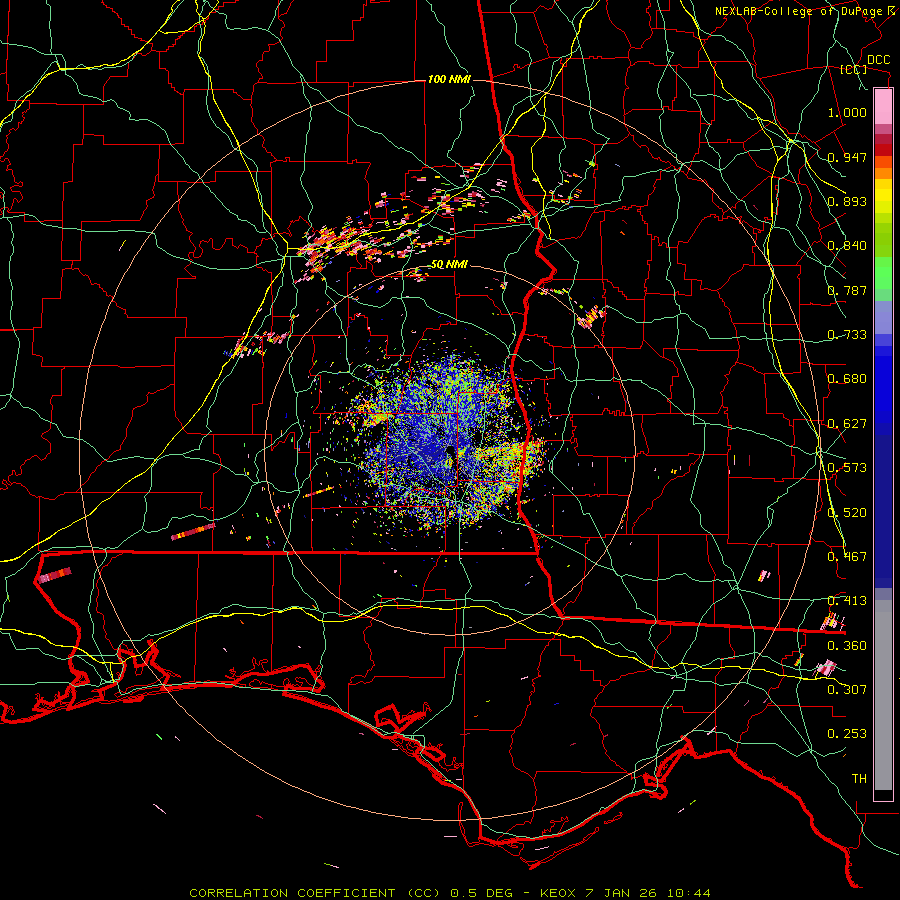The height and width of the screenshot is (900, 900).
Task: Select the 0.307 scale value
Action: click(847, 690)
